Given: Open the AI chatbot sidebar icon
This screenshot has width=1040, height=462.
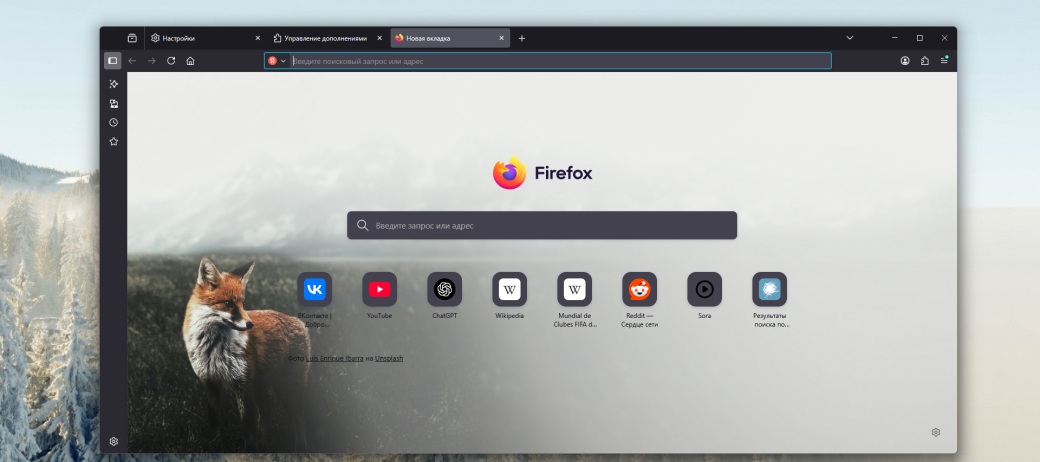Looking at the screenshot, I should (x=114, y=84).
